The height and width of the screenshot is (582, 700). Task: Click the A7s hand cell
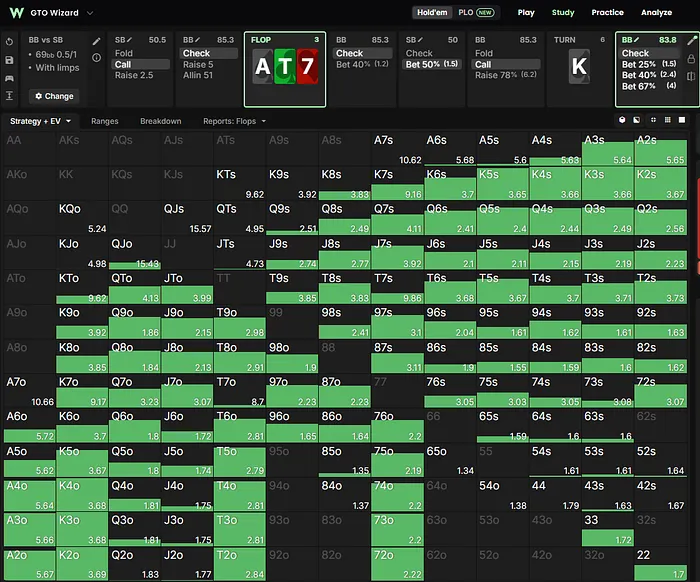[x=398, y=149]
